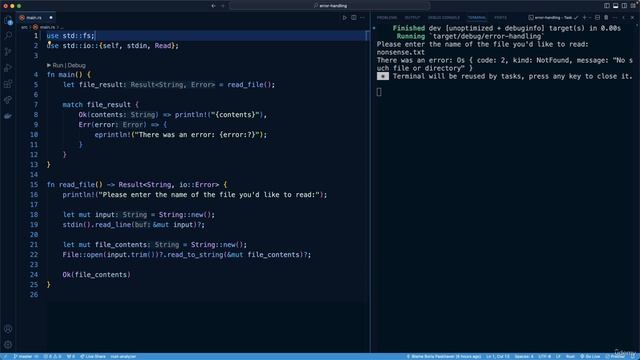Click the editor Run play button
Screen dimensions: 640x360
click(x=345, y=18)
